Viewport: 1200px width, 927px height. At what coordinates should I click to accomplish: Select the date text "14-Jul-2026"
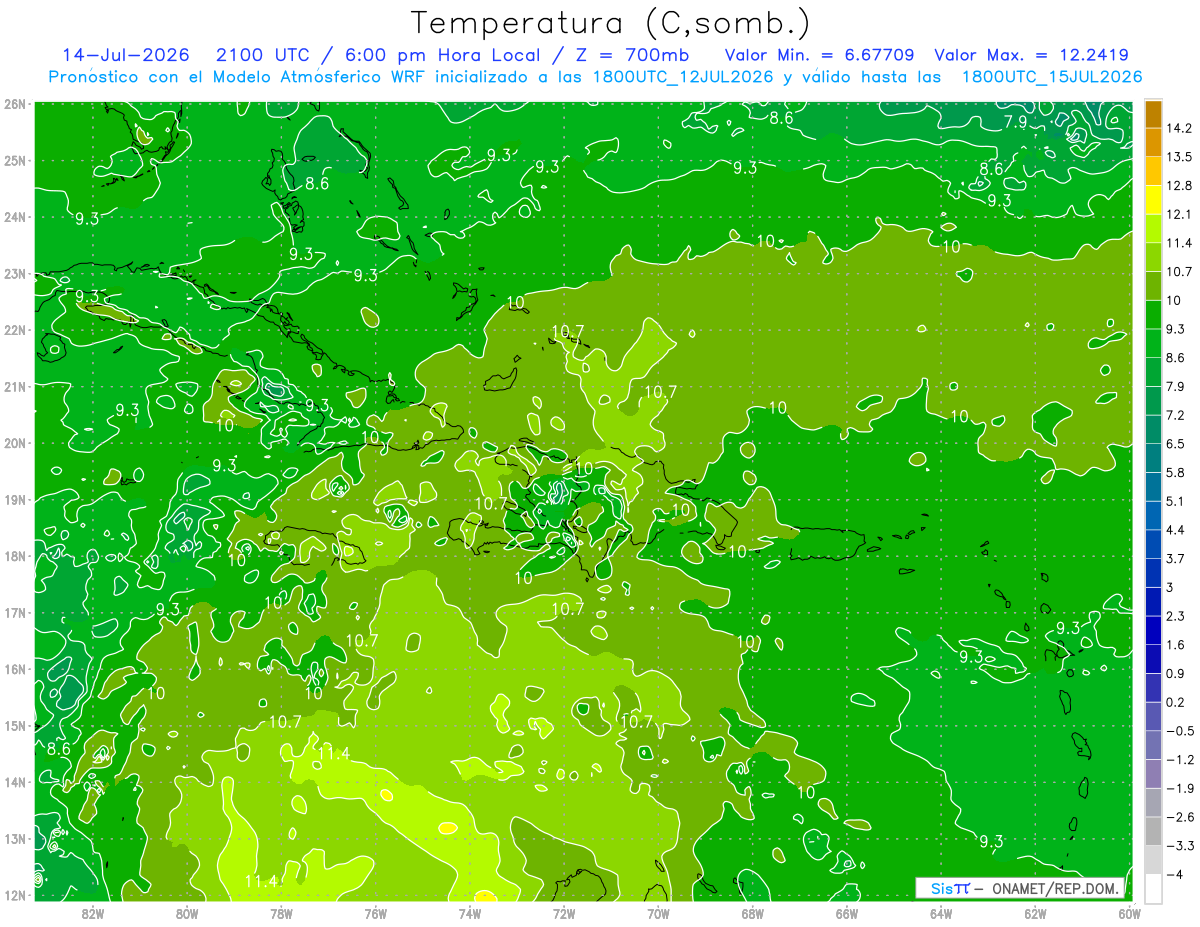(x=127, y=55)
